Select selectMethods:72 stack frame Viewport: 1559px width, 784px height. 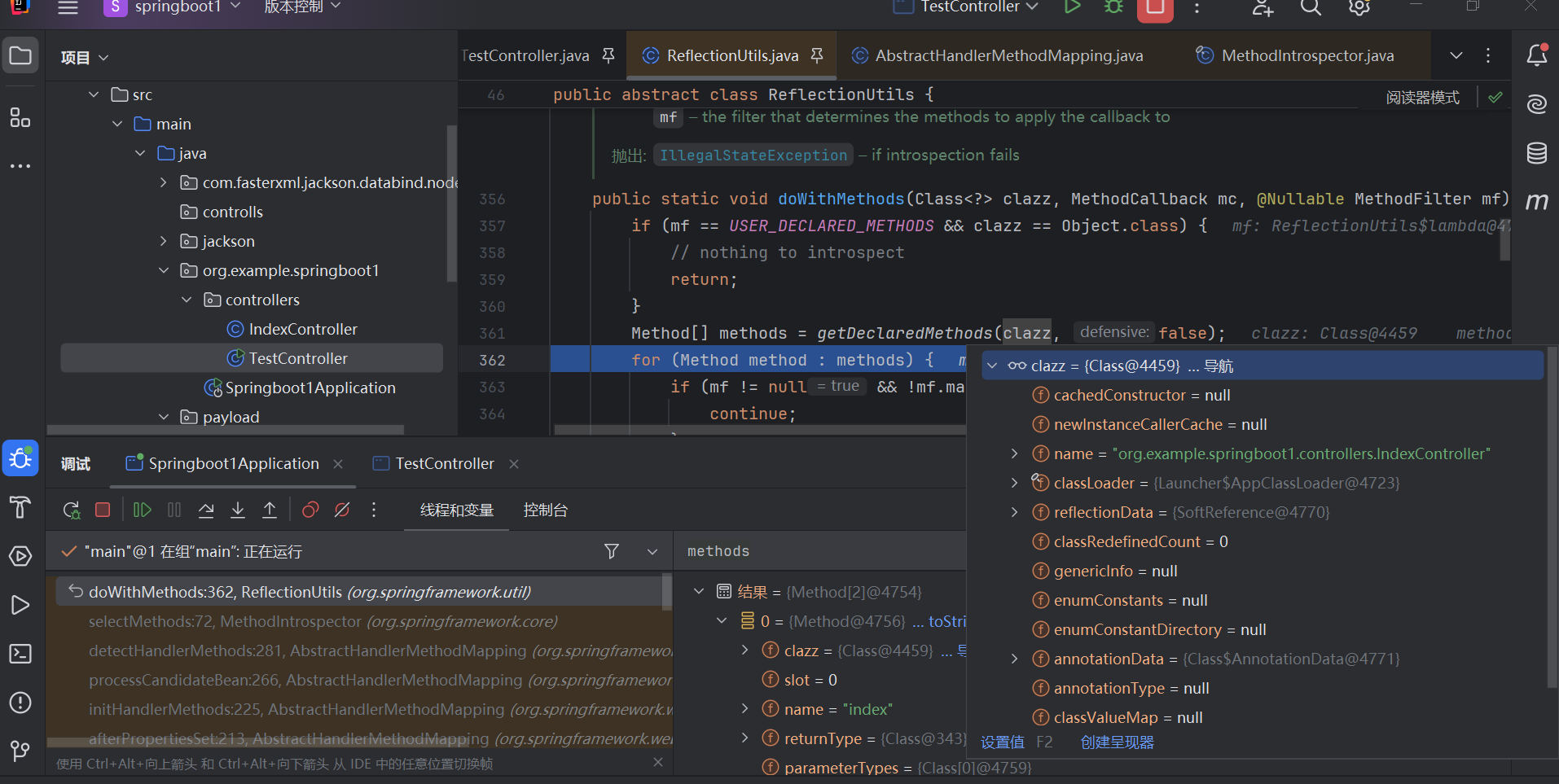click(x=359, y=621)
